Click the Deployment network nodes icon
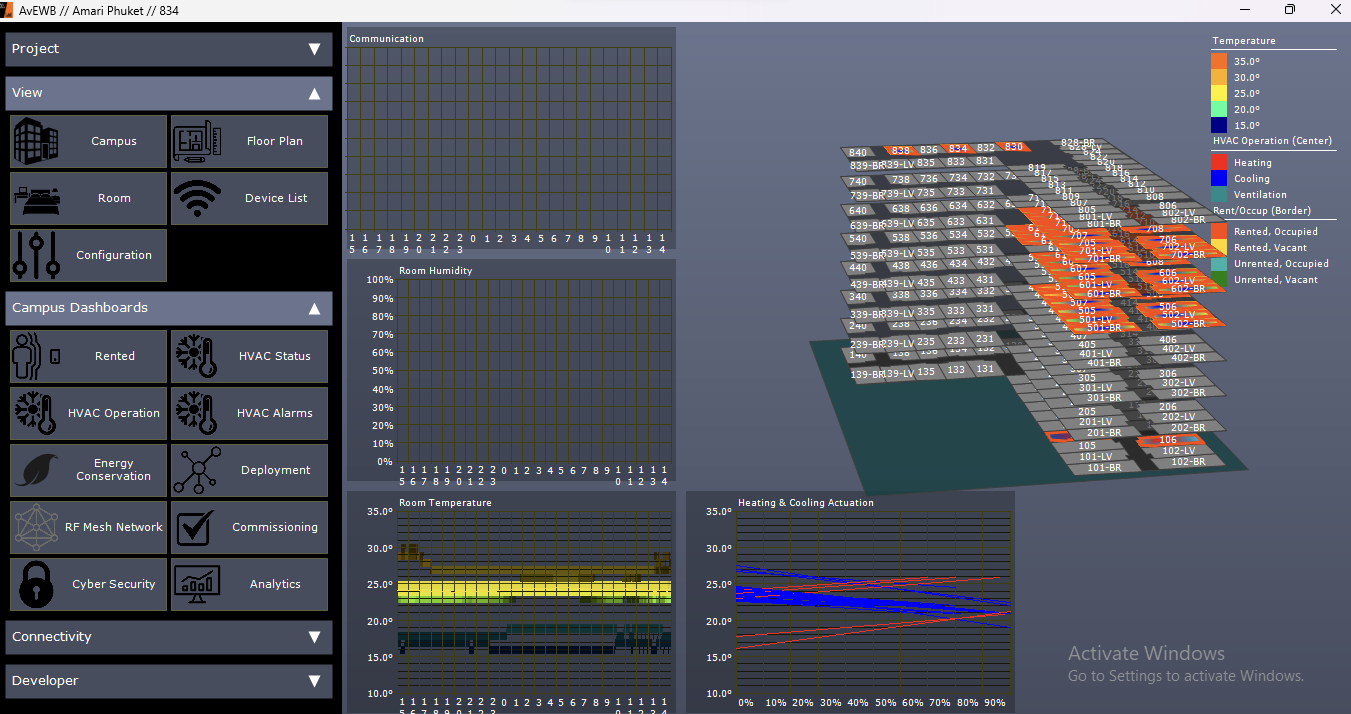This screenshot has width=1351, height=714. pyautogui.click(x=197, y=470)
